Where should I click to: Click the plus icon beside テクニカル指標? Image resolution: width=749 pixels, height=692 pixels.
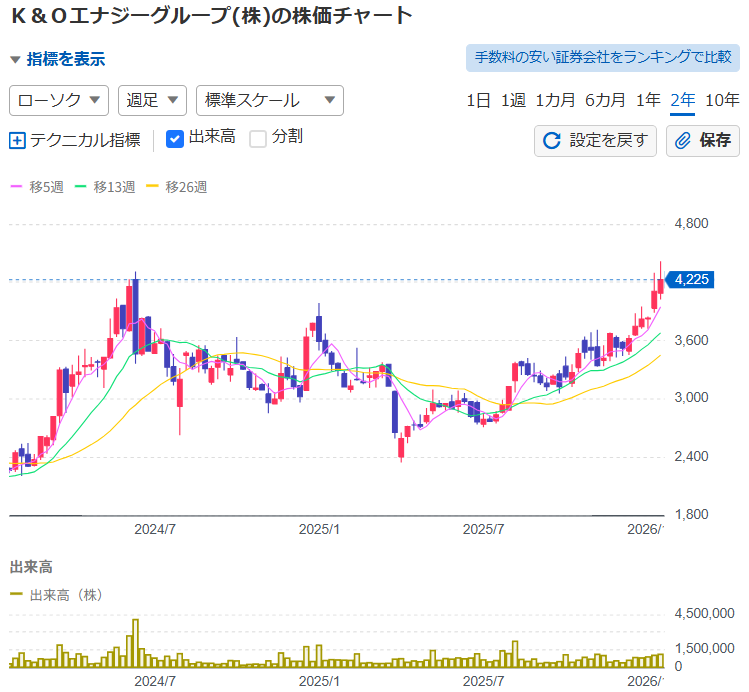click(x=17, y=140)
